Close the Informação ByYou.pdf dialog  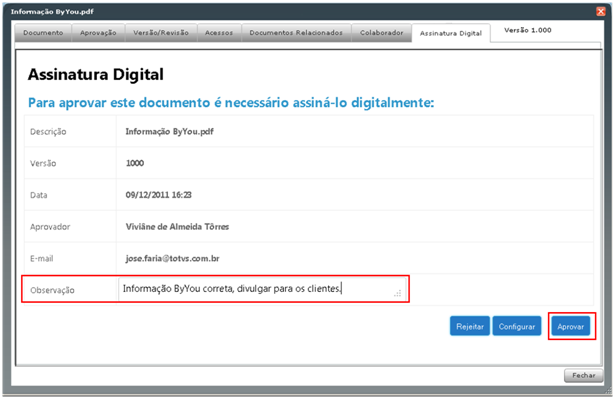(x=600, y=11)
